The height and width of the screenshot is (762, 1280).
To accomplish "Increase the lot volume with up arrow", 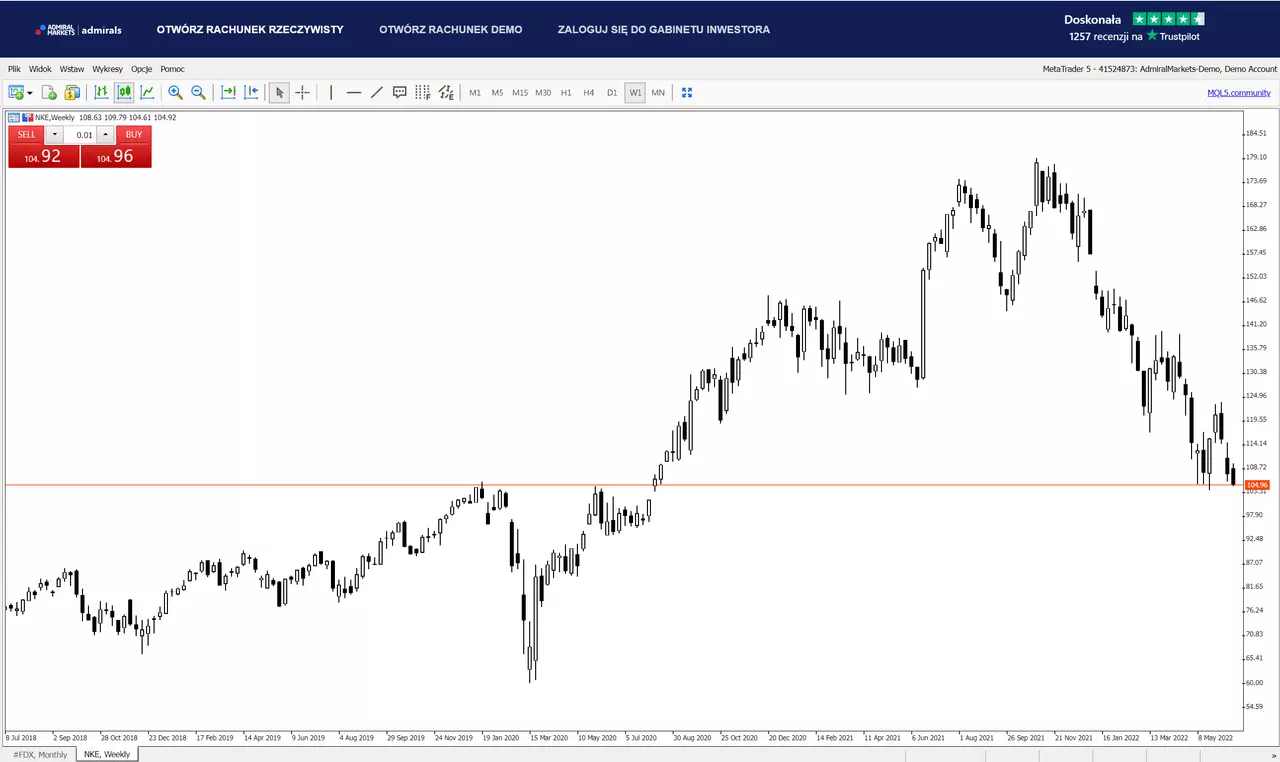I will [106, 135].
